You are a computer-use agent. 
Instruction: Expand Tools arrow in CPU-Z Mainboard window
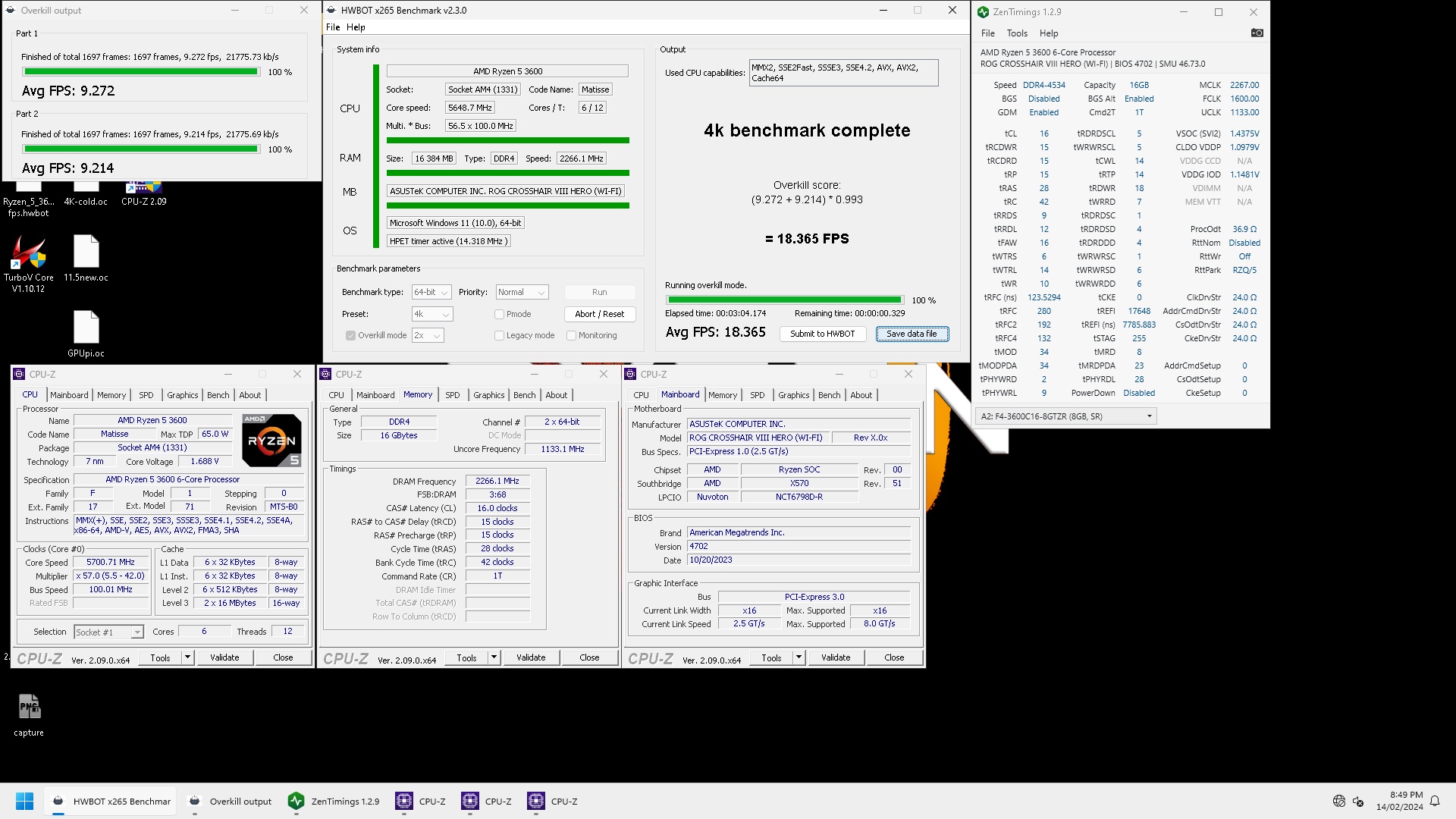[x=799, y=657]
